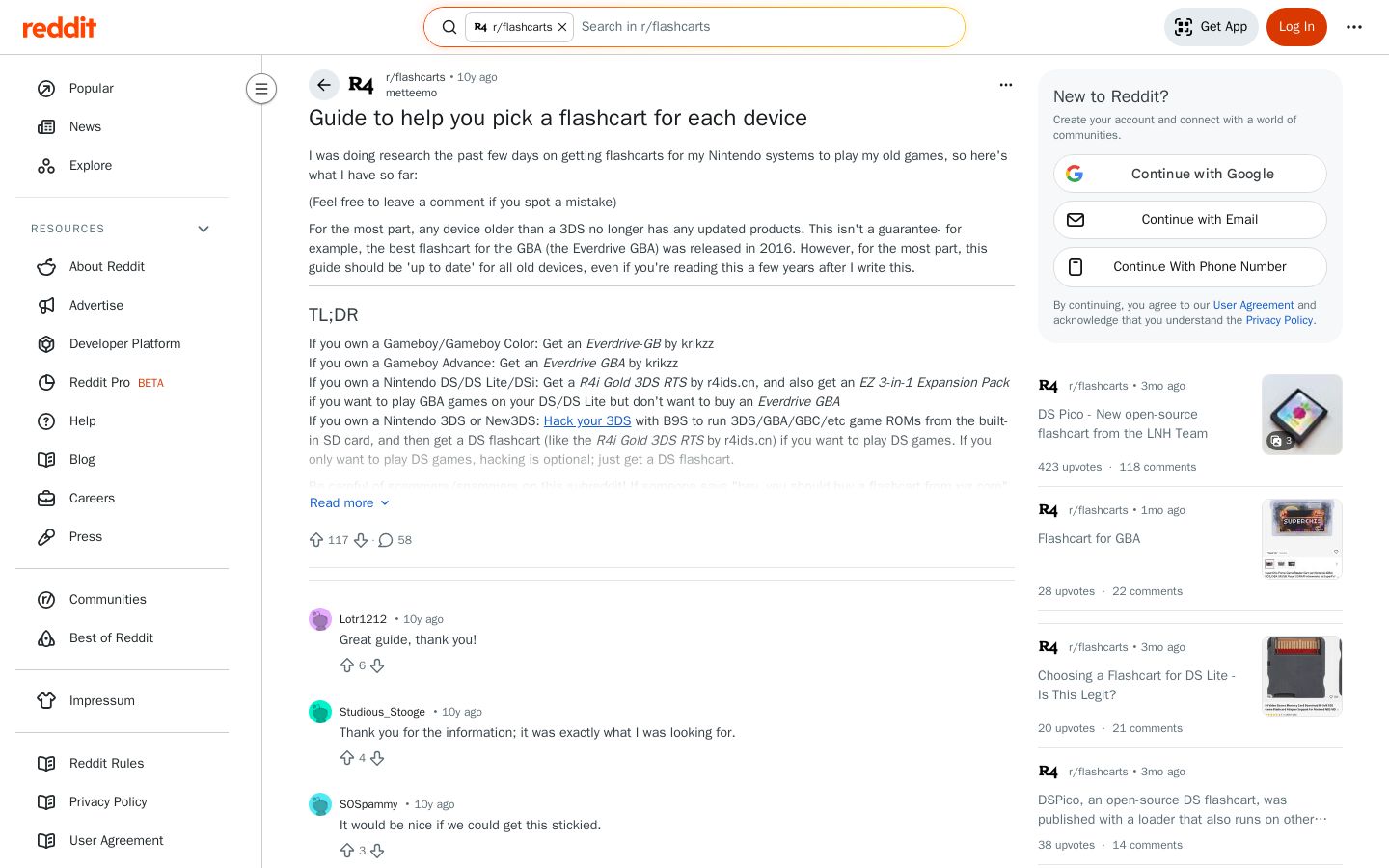The image size is (1389, 868).
Task: Upvote the main flashcart guide post
Action: click(316, 540)
